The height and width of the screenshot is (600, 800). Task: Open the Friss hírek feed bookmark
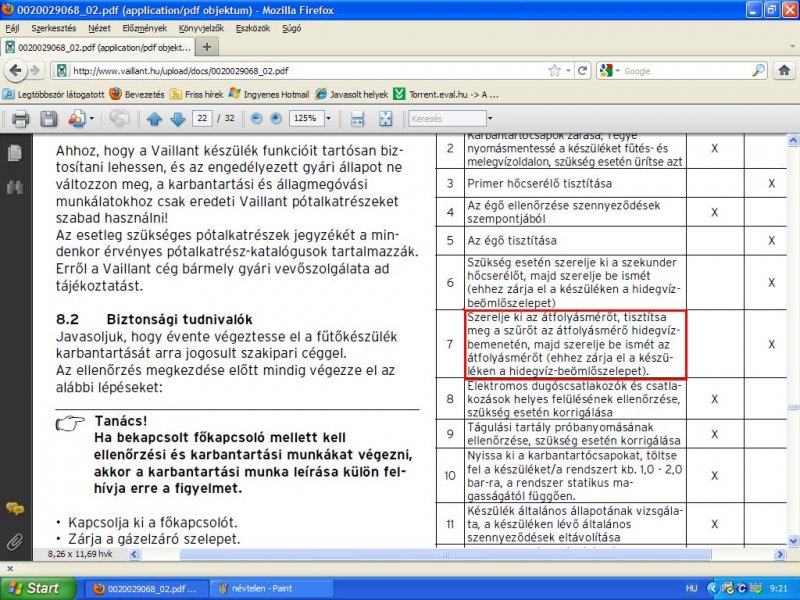point(196,94)
